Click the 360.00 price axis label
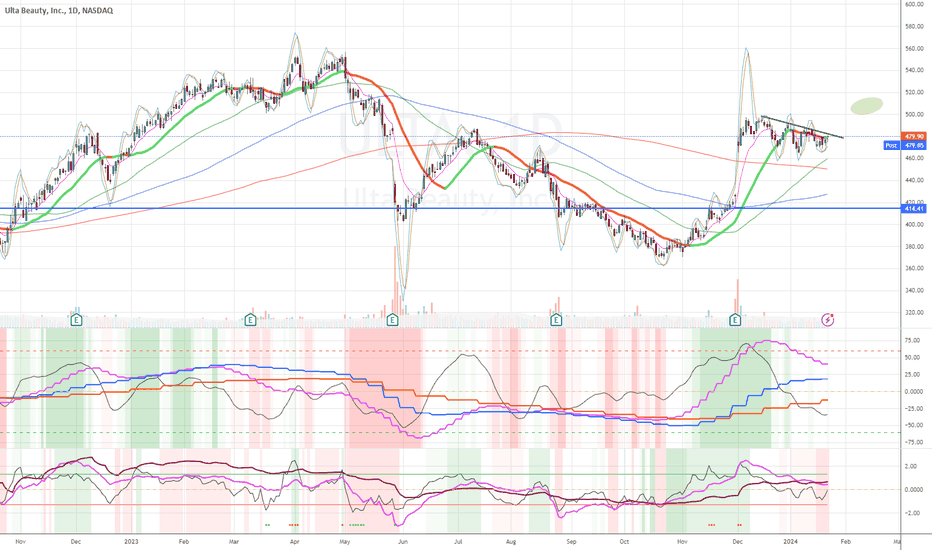 pyautogui.click(x=914, y=268)
